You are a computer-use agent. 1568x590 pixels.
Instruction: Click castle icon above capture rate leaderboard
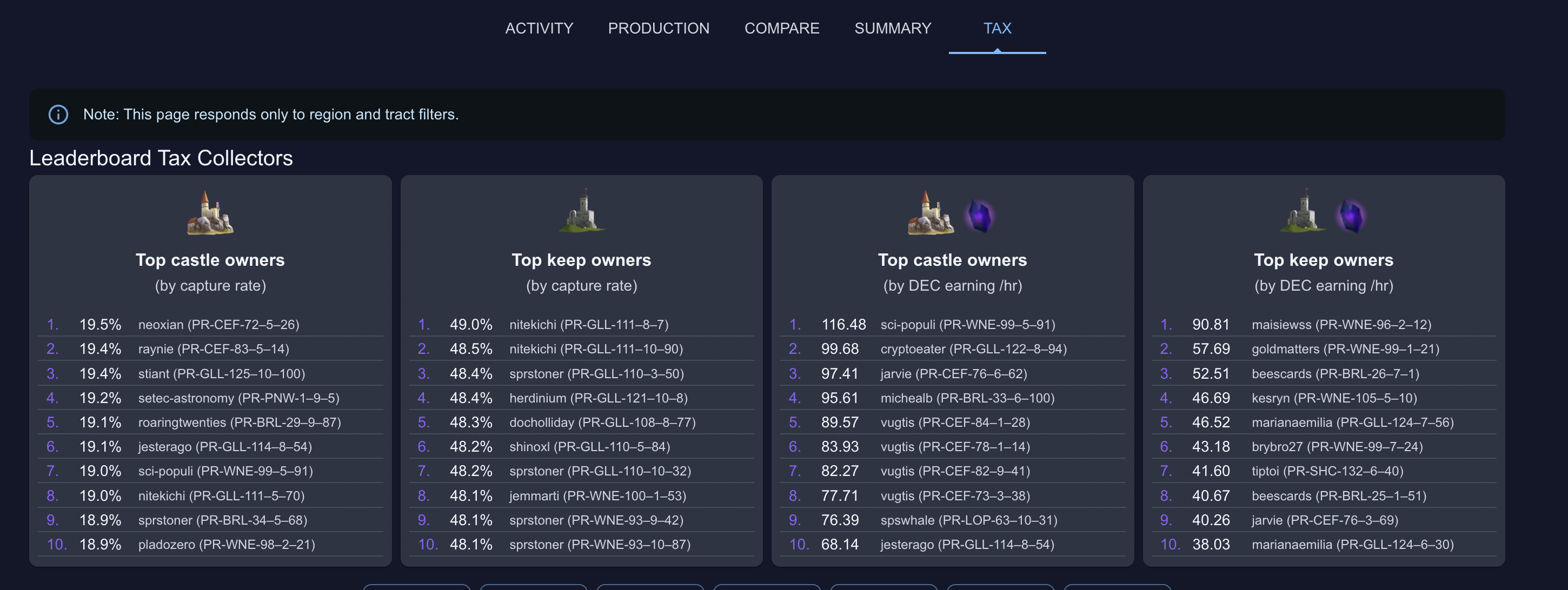210,212
